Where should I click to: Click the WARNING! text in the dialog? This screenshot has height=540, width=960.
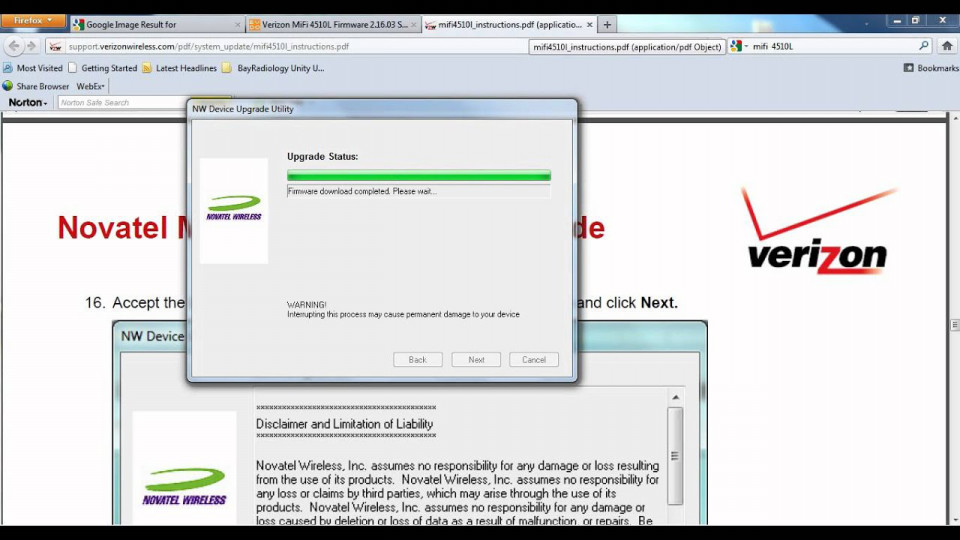[x=307, y=304]
